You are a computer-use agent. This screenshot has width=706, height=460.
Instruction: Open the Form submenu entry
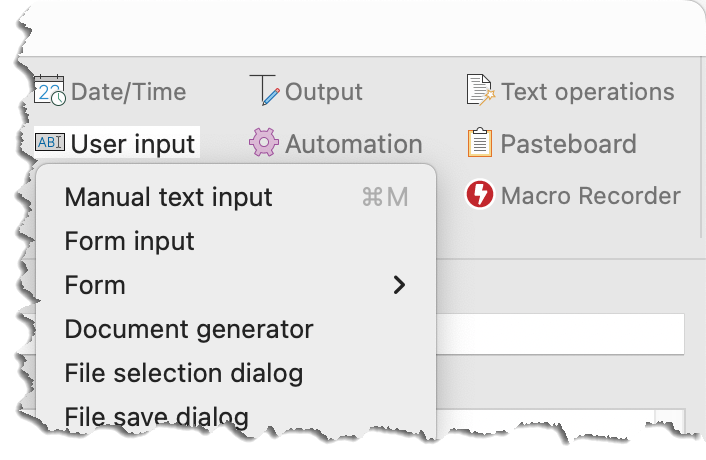pos(236,285)
